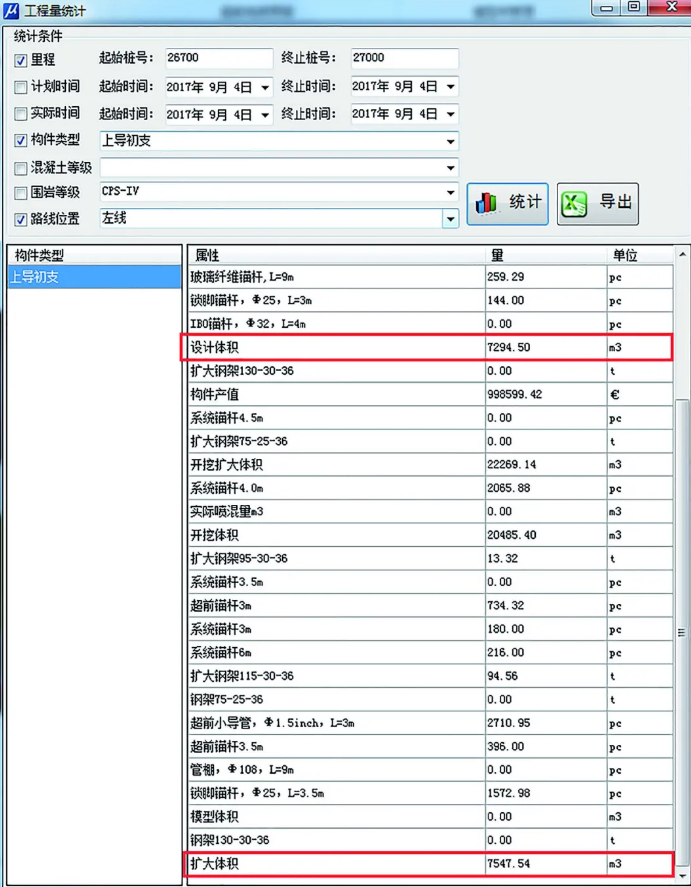Click the 系统锚杆4.5m row
This screenshot has height=887, width=691.
[x=431, y=418]
